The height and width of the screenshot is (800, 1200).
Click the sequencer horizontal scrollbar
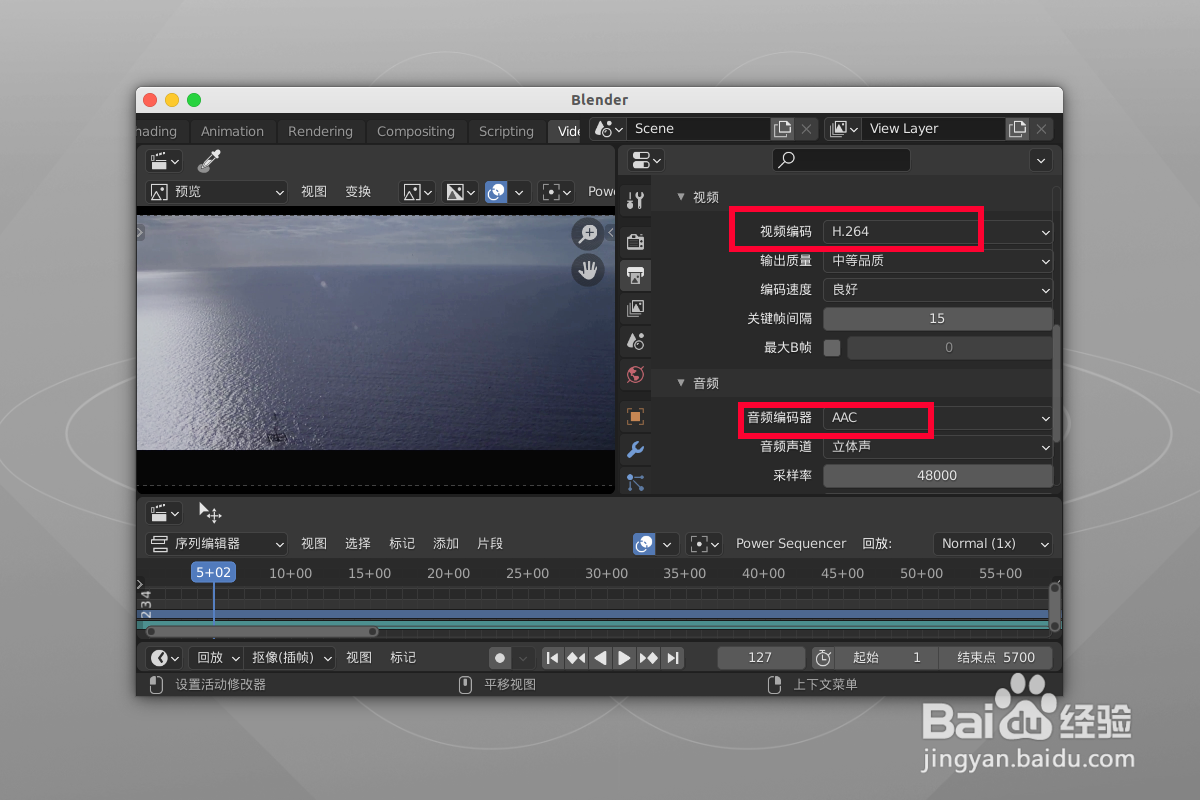pos(262,631)
